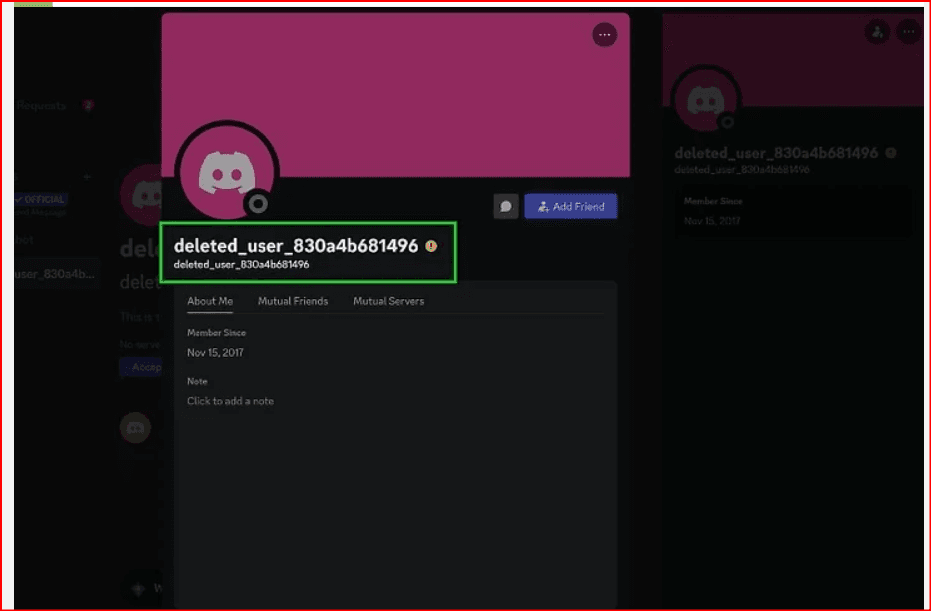Switch to the Mutual Friends tab
Viewport: 931px width, 611px height.
pyautogui.click(x=293, y=301)
